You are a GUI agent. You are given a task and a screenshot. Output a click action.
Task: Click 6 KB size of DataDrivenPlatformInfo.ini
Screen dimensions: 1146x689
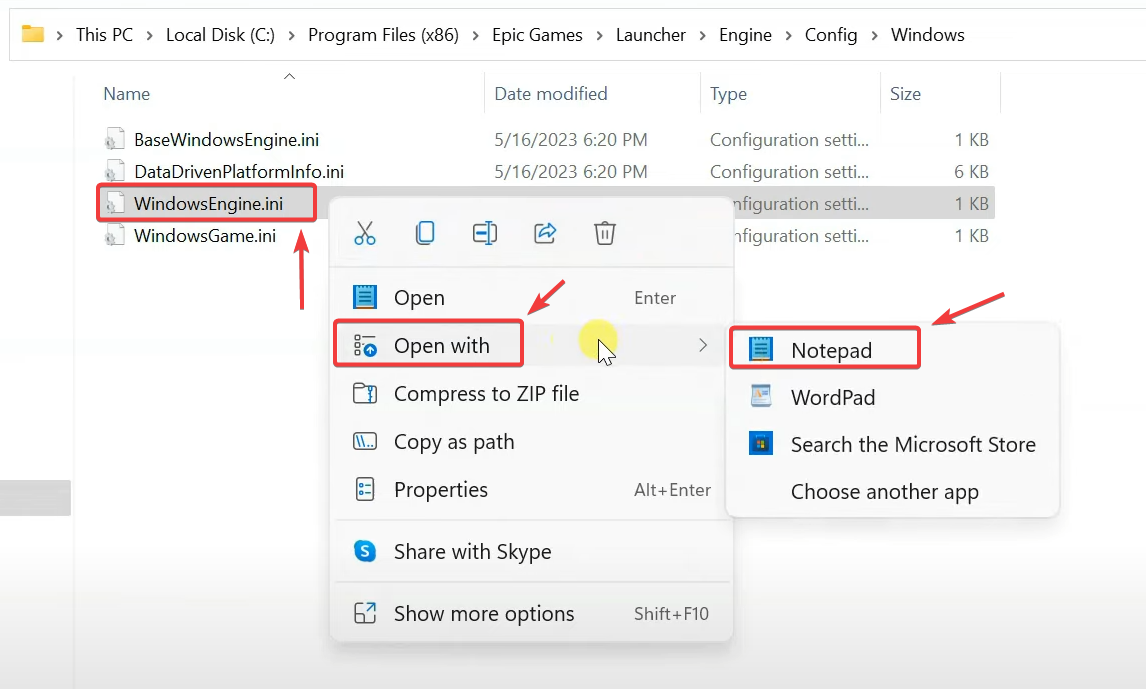[x=971, y=172]
